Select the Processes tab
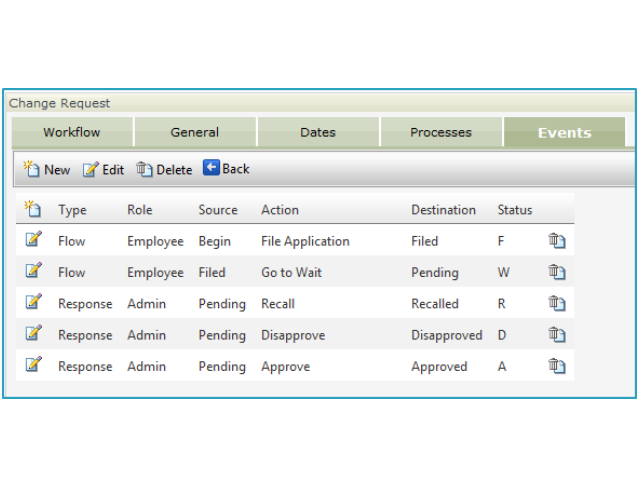Image resolution: width=640 pixels, height=480 pixels. point(441,132)
